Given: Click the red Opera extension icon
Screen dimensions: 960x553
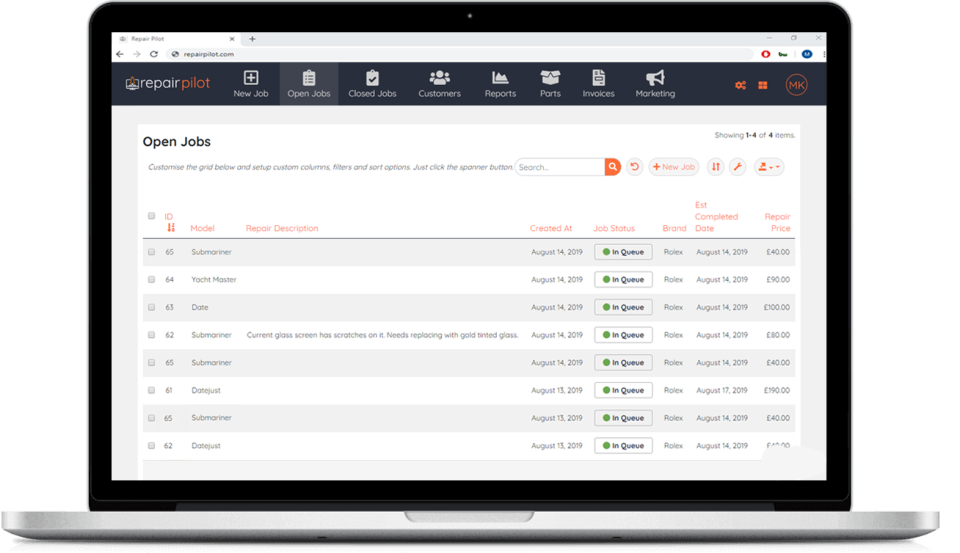Looking at the screenshot, I should click(765, 54).
